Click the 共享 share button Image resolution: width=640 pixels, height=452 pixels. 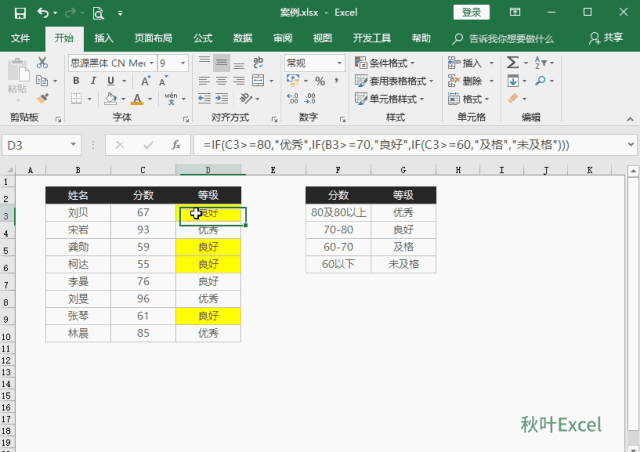point(606,38)
